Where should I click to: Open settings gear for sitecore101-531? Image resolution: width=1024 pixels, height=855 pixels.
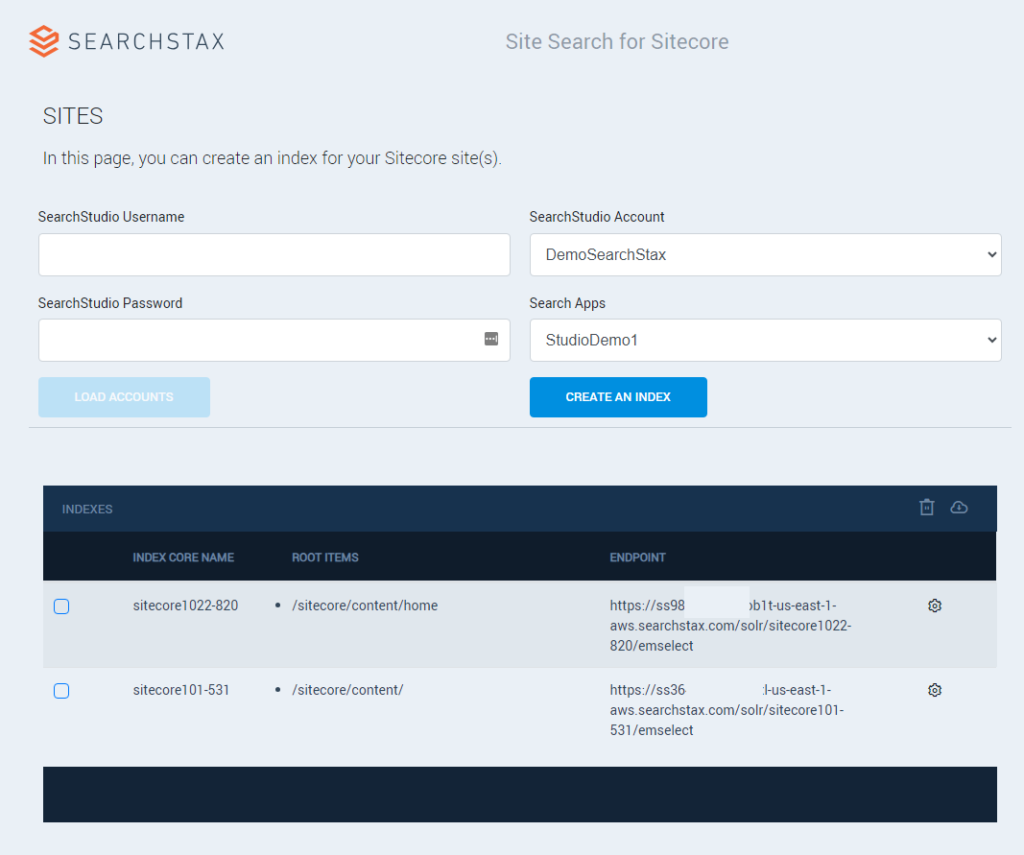[935, 690]
